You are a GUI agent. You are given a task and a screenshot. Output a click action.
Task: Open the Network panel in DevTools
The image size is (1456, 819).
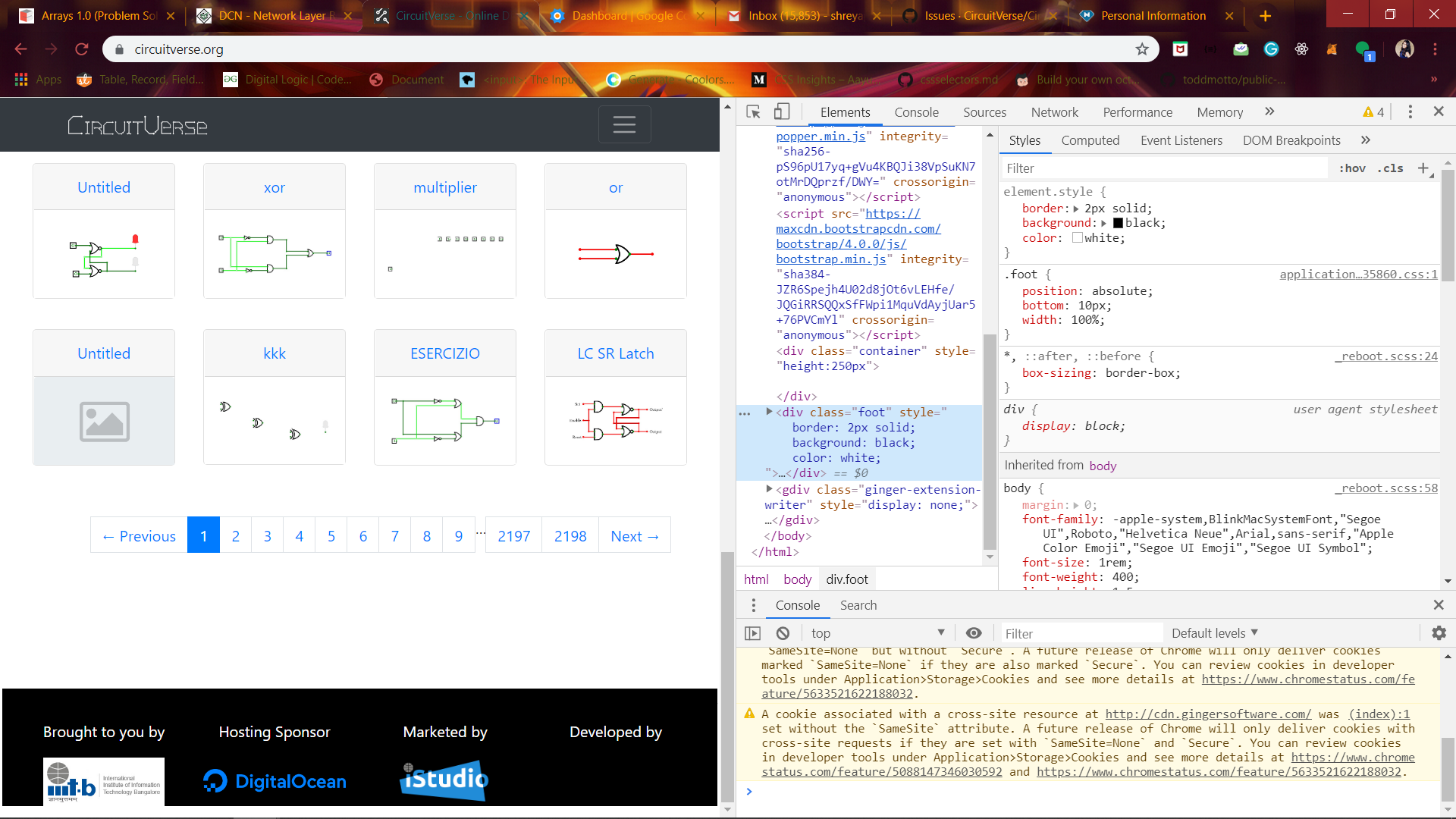(1054, 111)
